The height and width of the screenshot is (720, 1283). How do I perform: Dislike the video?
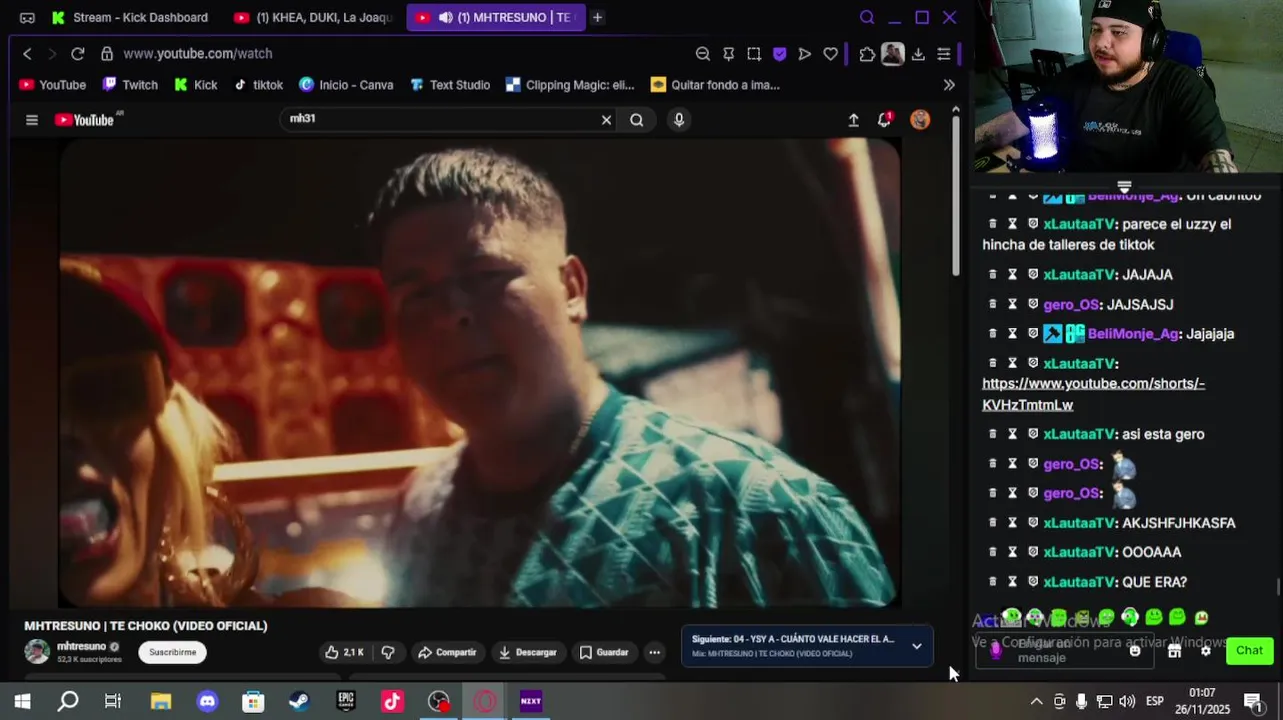tap(388, 652)
